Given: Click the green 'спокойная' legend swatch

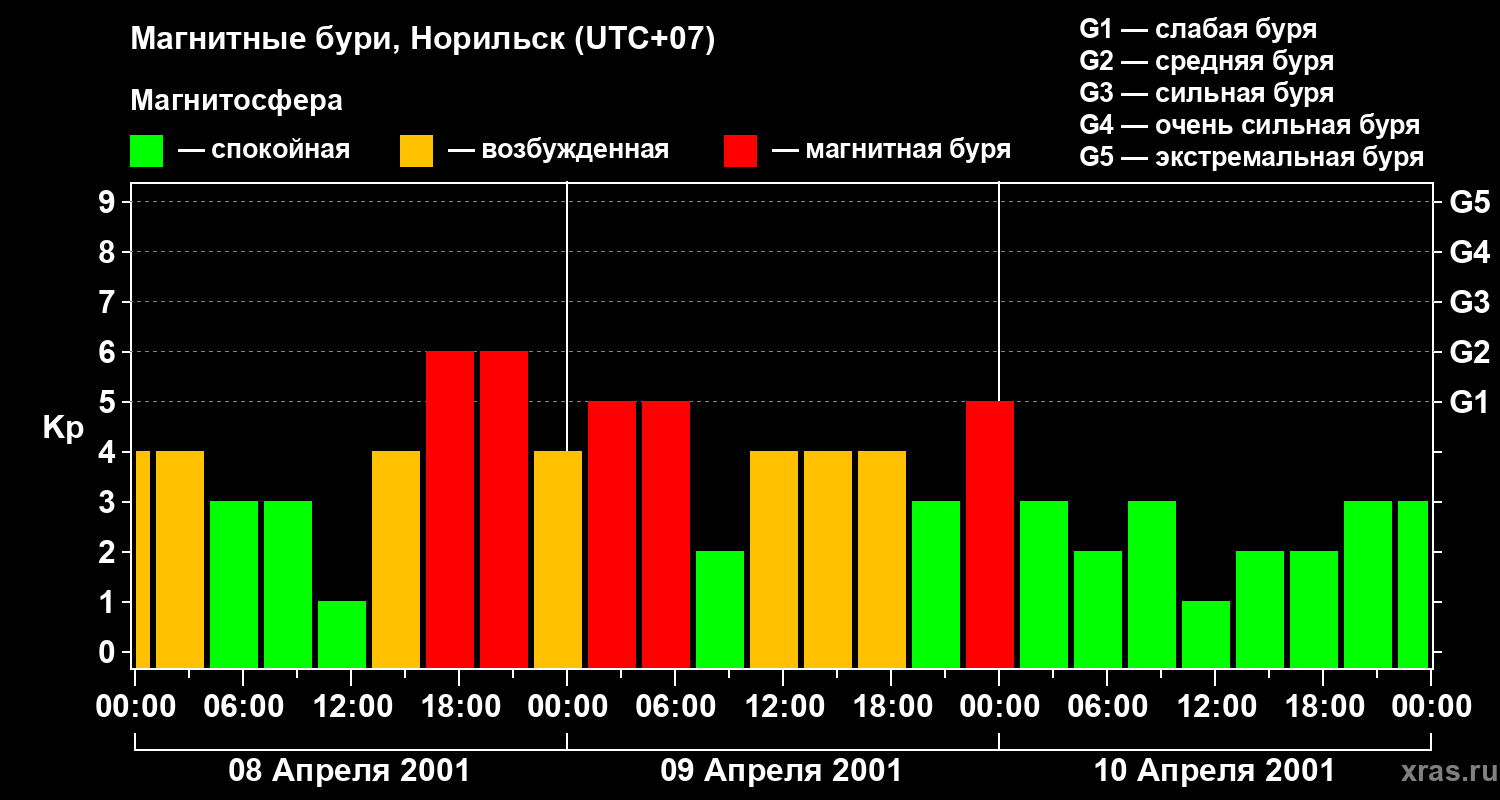Looking at the screenshot, I should point(146,151).
